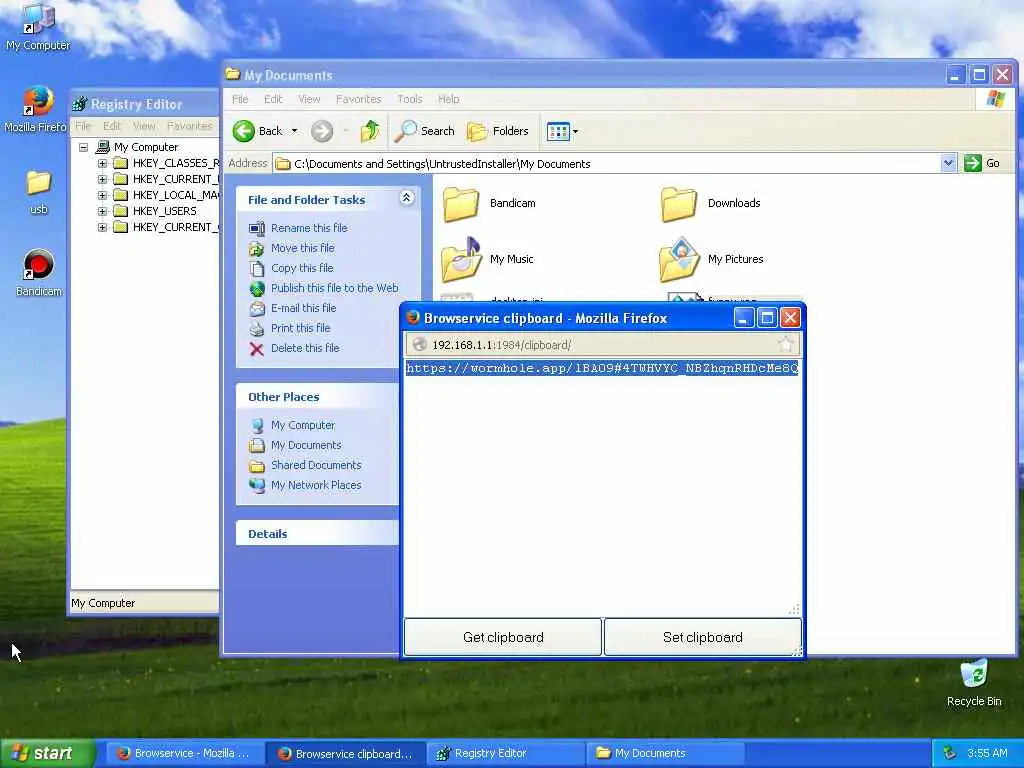Open the Tools menu in My Documents
1024x768 pixels.
(409, 99)
